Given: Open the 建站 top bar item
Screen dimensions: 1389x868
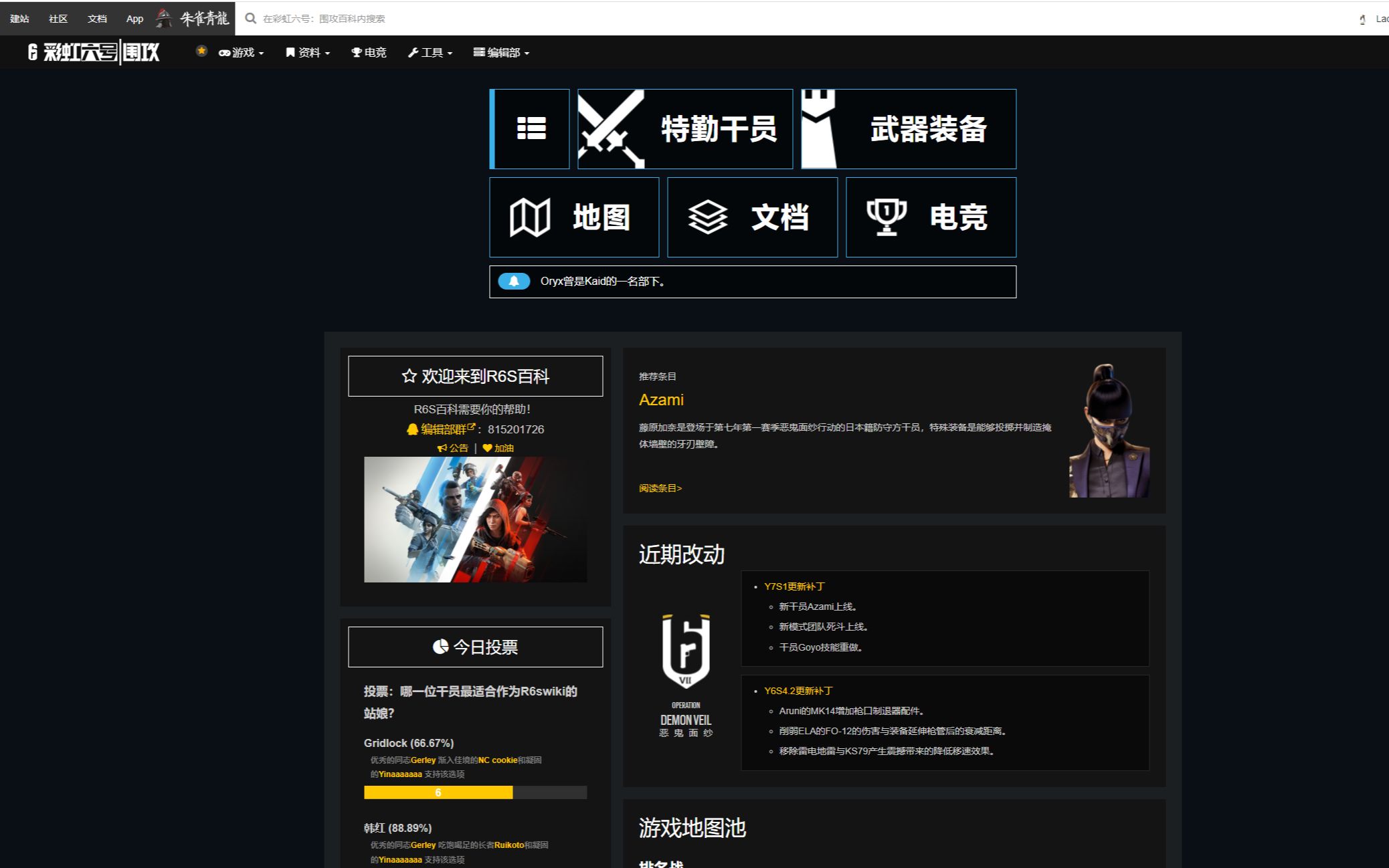Looking at the screenshot, I should pyautogui.click(x=19, y=19).
